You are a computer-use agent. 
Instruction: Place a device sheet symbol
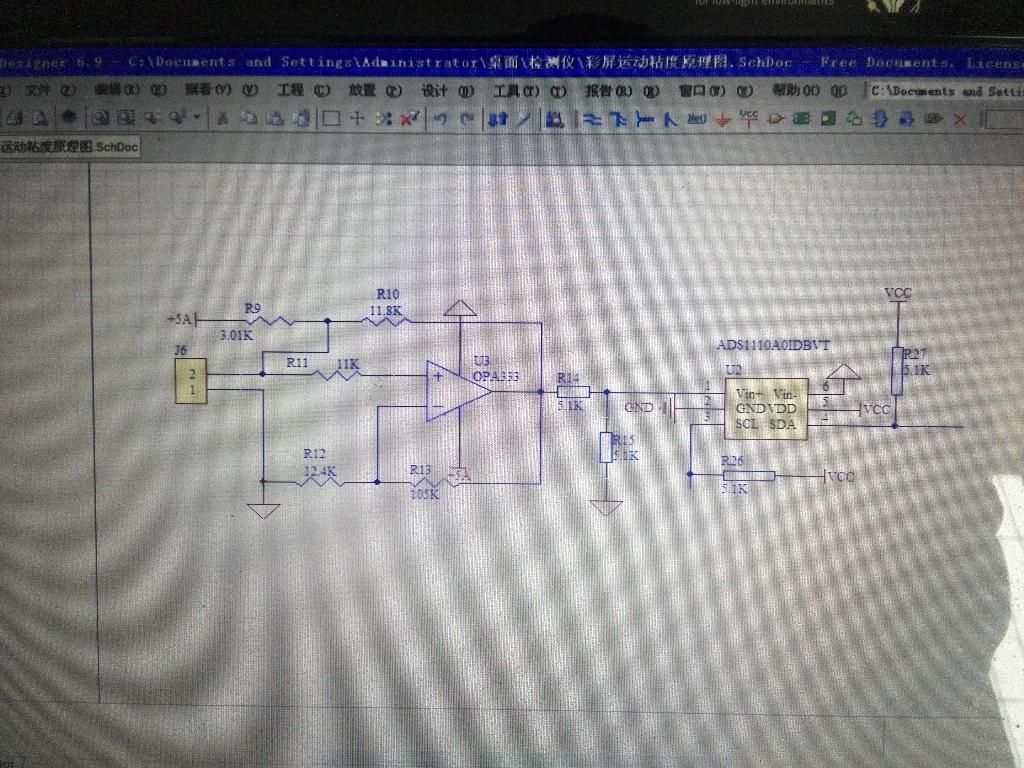(x=854, y=119)
